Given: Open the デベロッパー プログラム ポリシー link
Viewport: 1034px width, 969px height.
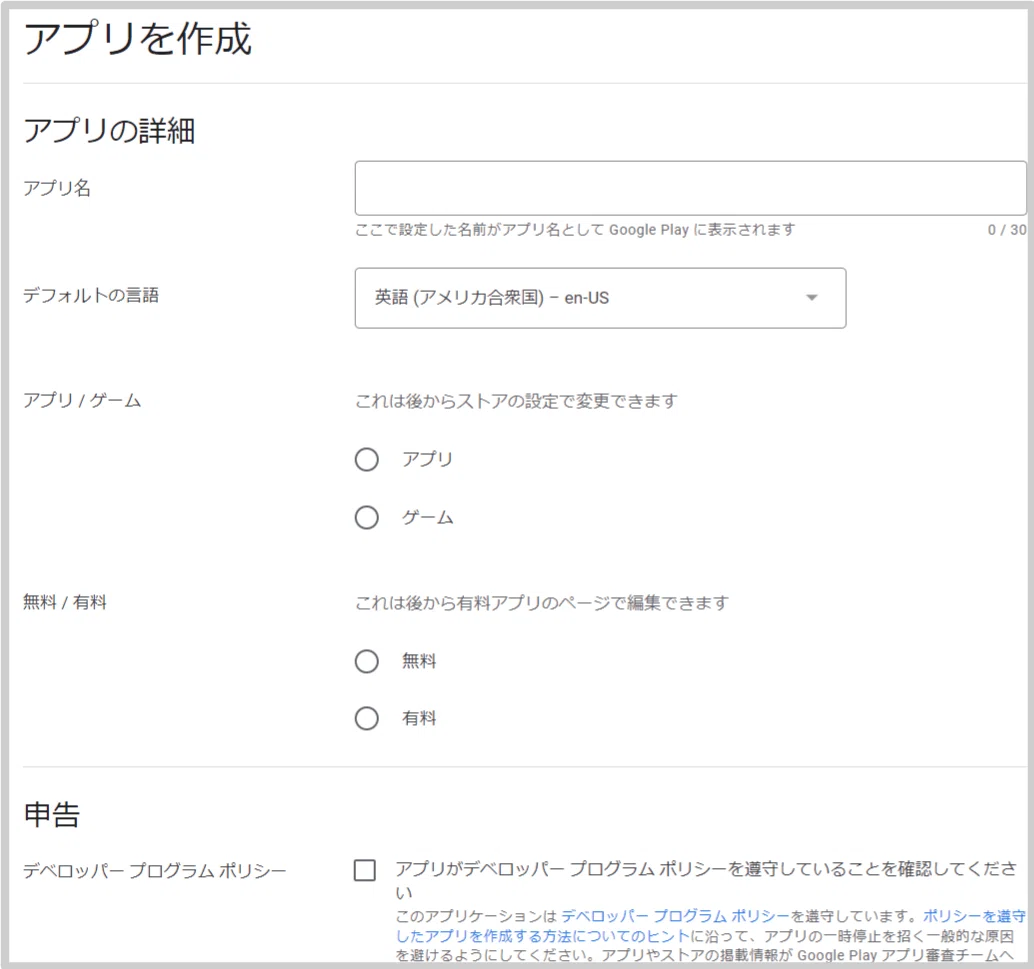Looking at the screenshot, I should coord(675,916).
